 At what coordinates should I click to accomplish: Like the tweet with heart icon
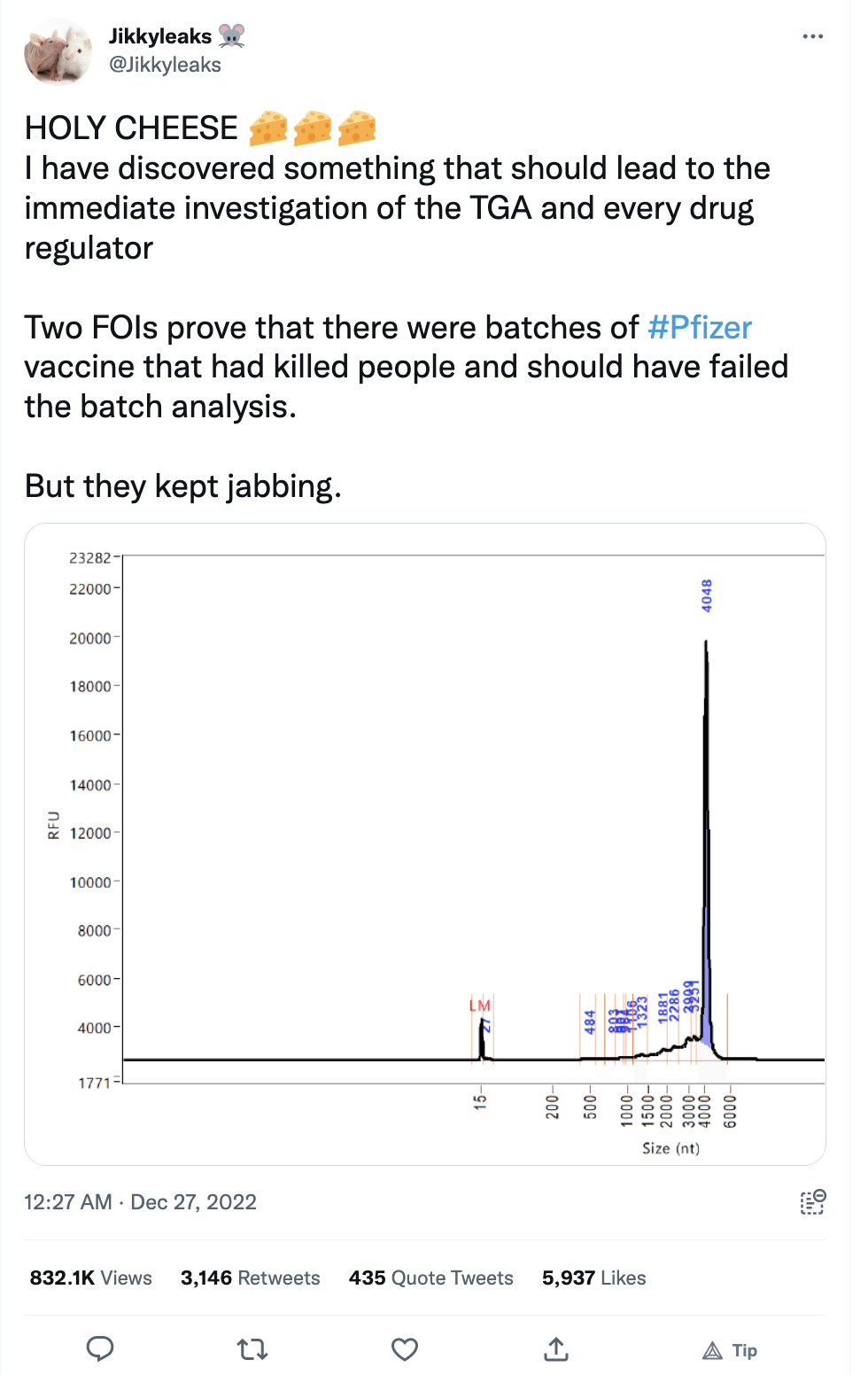[x=405, y=1349]
